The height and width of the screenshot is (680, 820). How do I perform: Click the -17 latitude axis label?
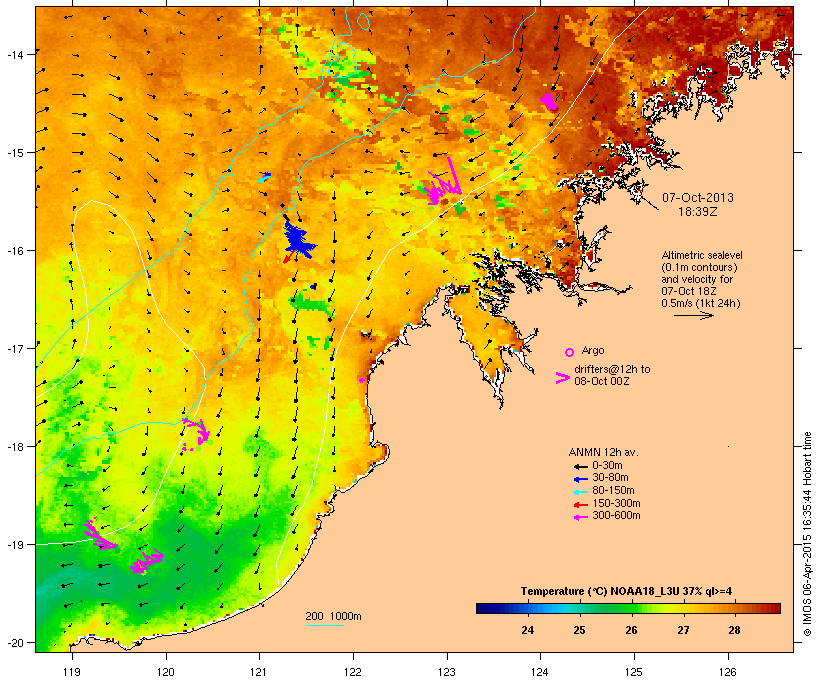point(15,348)
